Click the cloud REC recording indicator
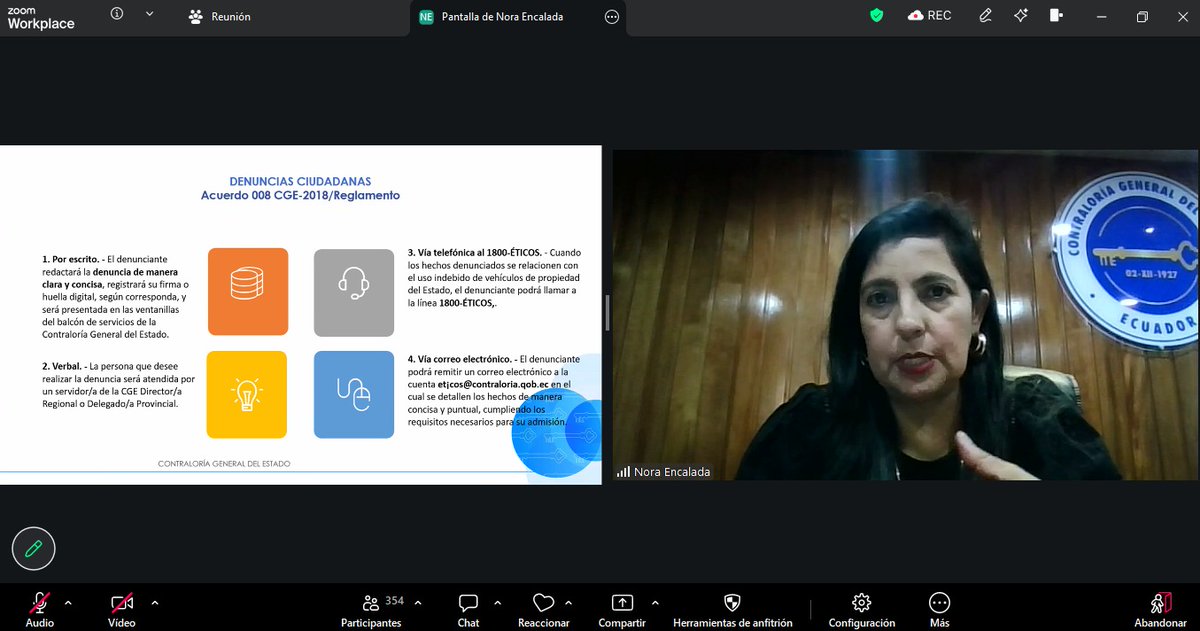 pos(929,16)
